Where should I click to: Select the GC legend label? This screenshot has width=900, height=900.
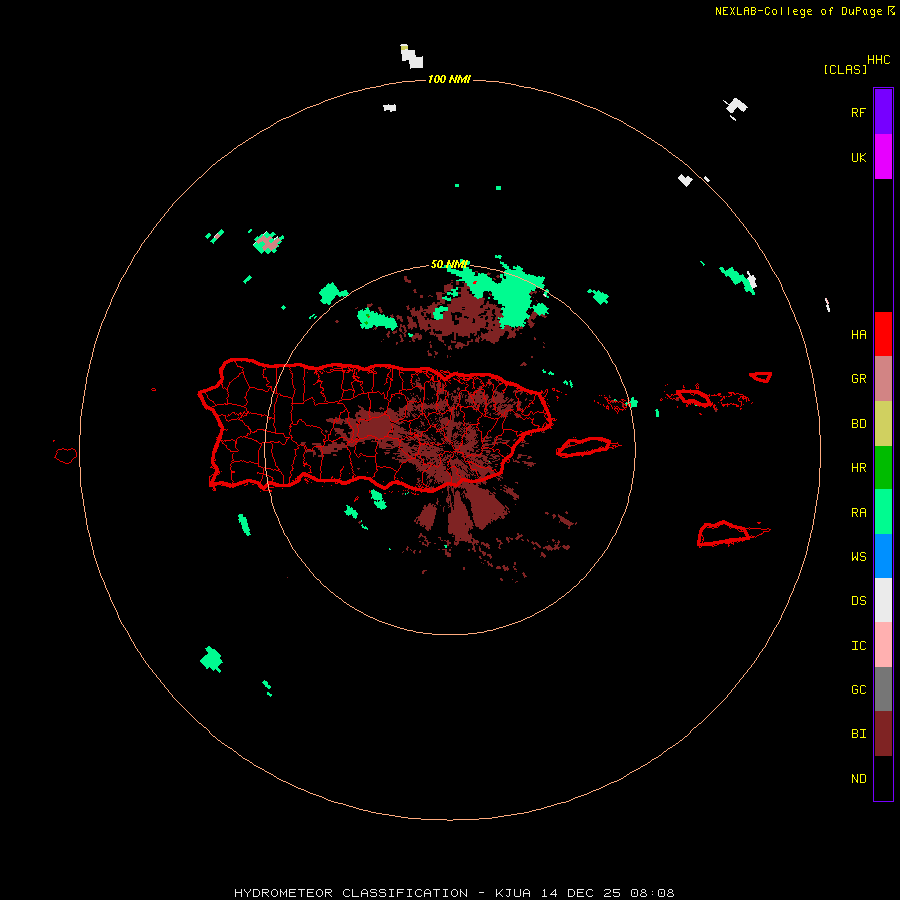pyautogui.click(x=858, y=690)
